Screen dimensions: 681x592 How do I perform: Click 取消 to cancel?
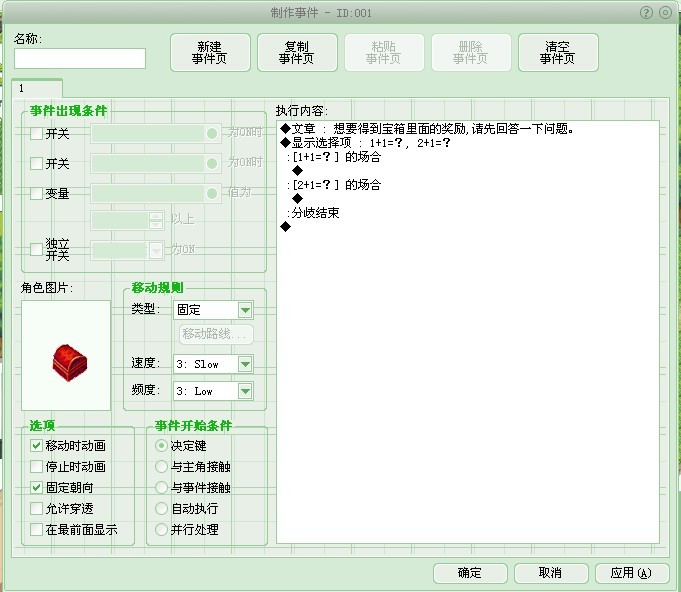click(551, 573)
